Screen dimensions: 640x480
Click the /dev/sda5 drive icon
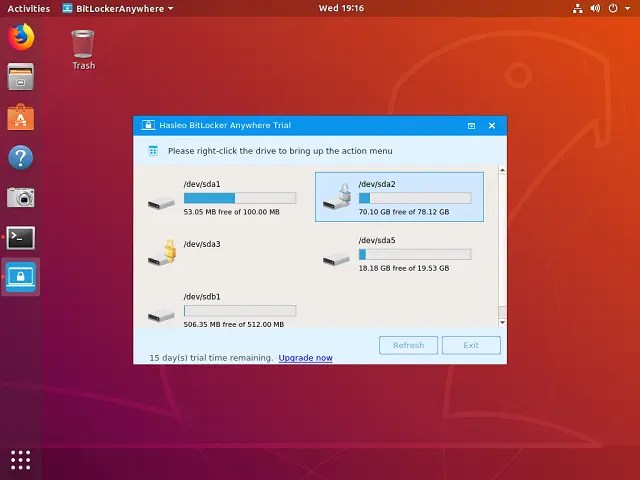pos(336,259)
